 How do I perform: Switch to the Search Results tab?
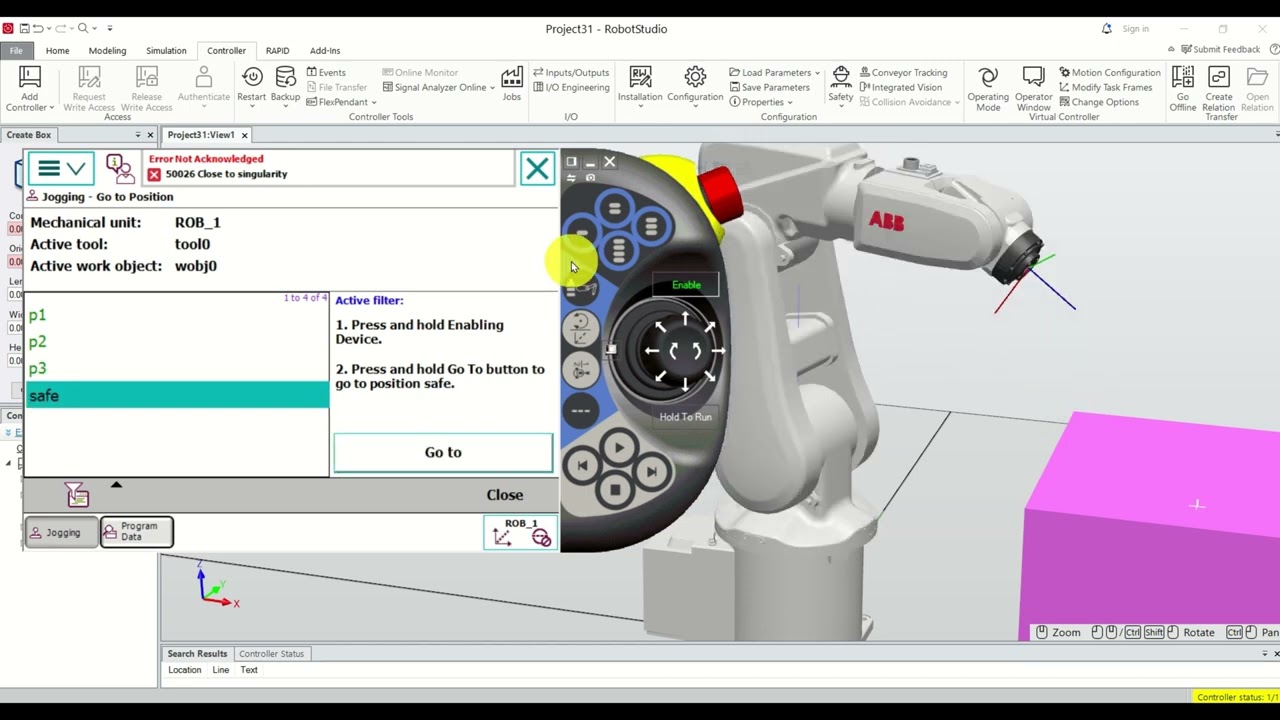197,653
